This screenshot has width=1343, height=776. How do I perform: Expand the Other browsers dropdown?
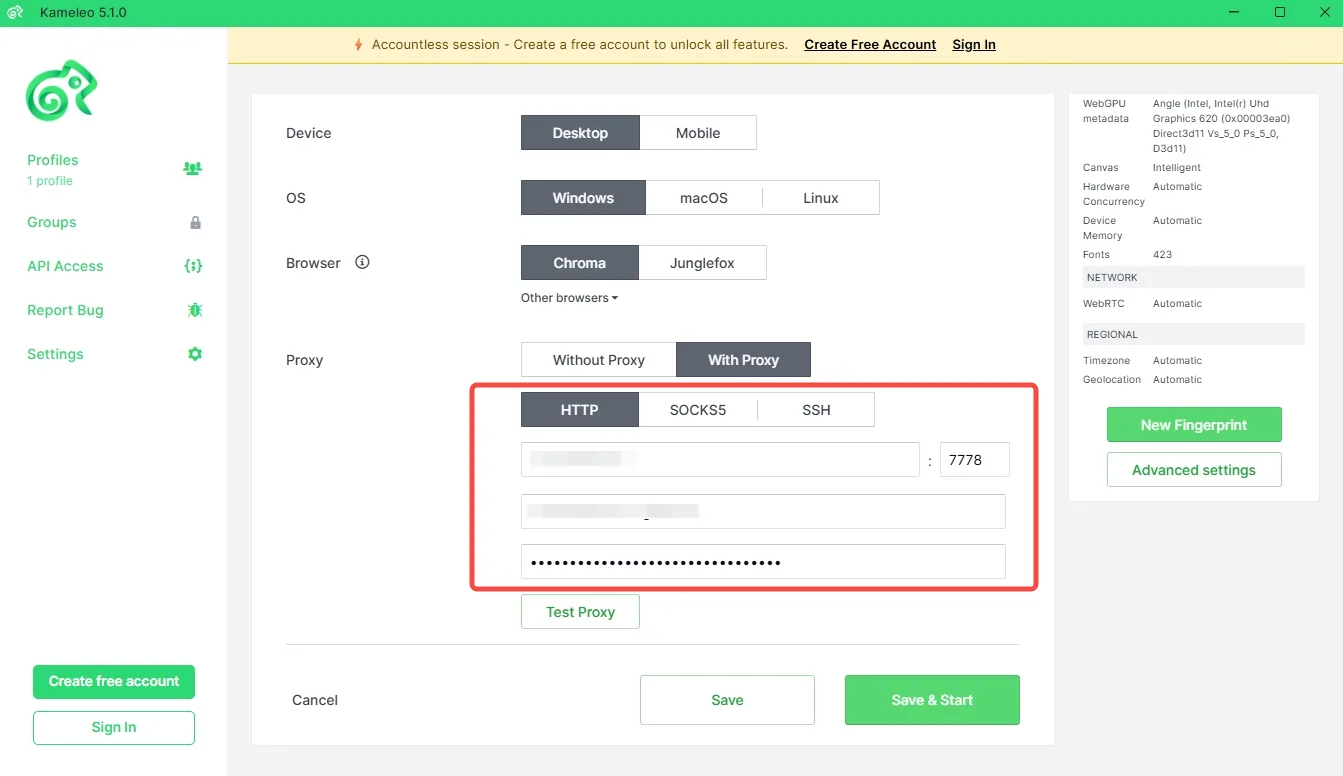[x=569, y=298]
